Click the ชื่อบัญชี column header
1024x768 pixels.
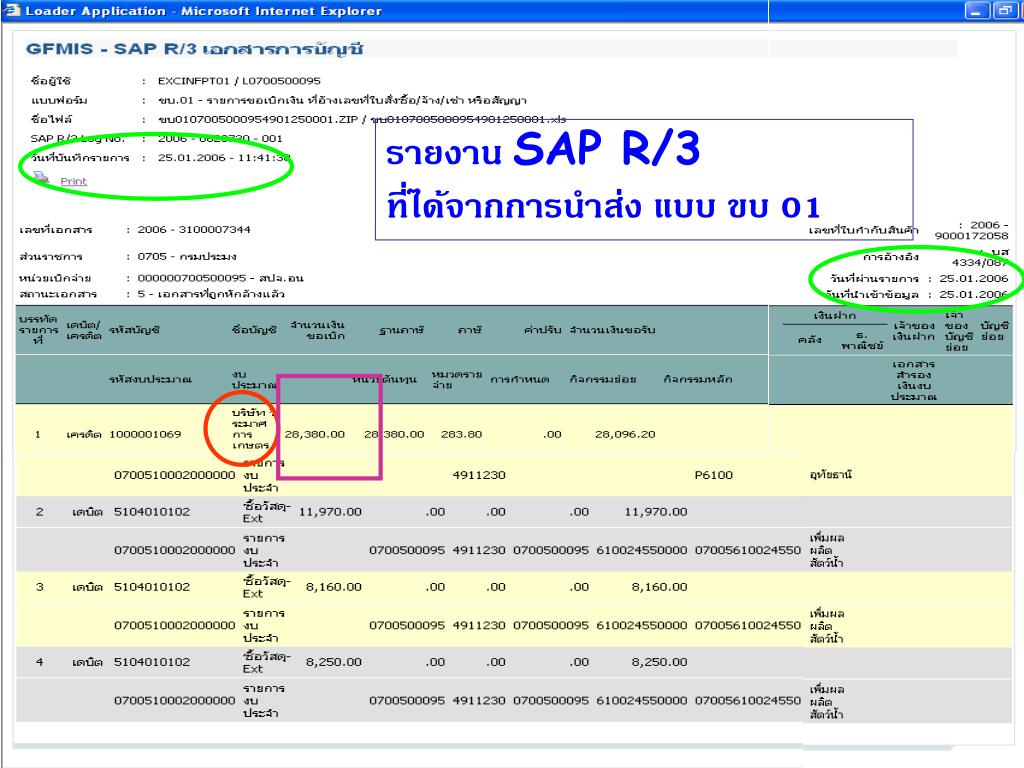click(x=254, y=330)
